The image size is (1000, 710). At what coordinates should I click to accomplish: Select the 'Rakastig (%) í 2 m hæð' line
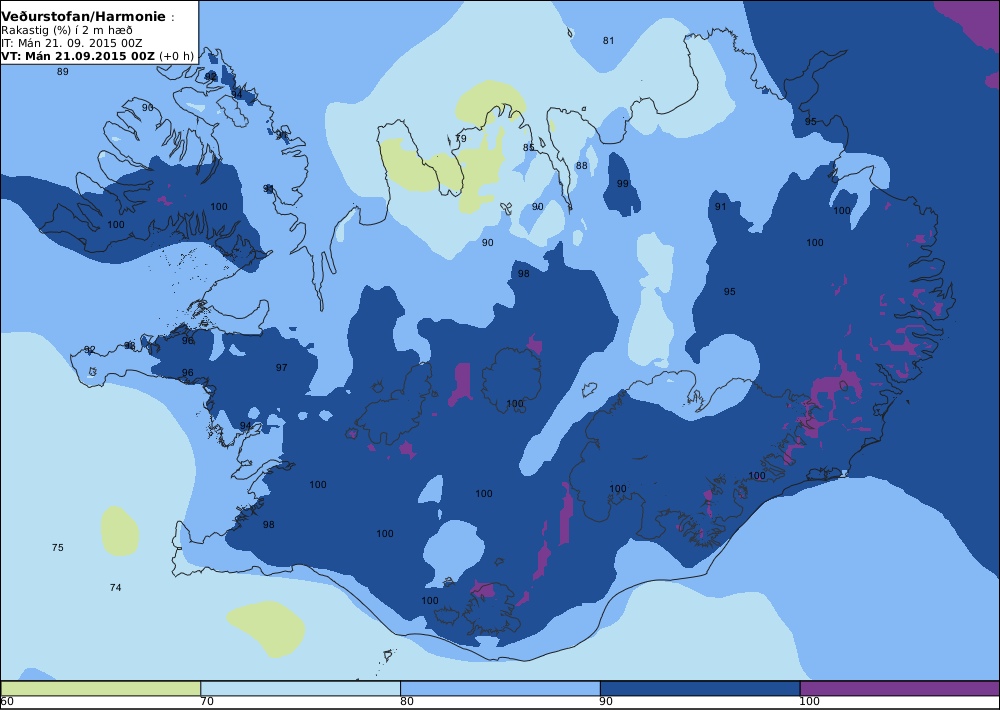(67, 31)
